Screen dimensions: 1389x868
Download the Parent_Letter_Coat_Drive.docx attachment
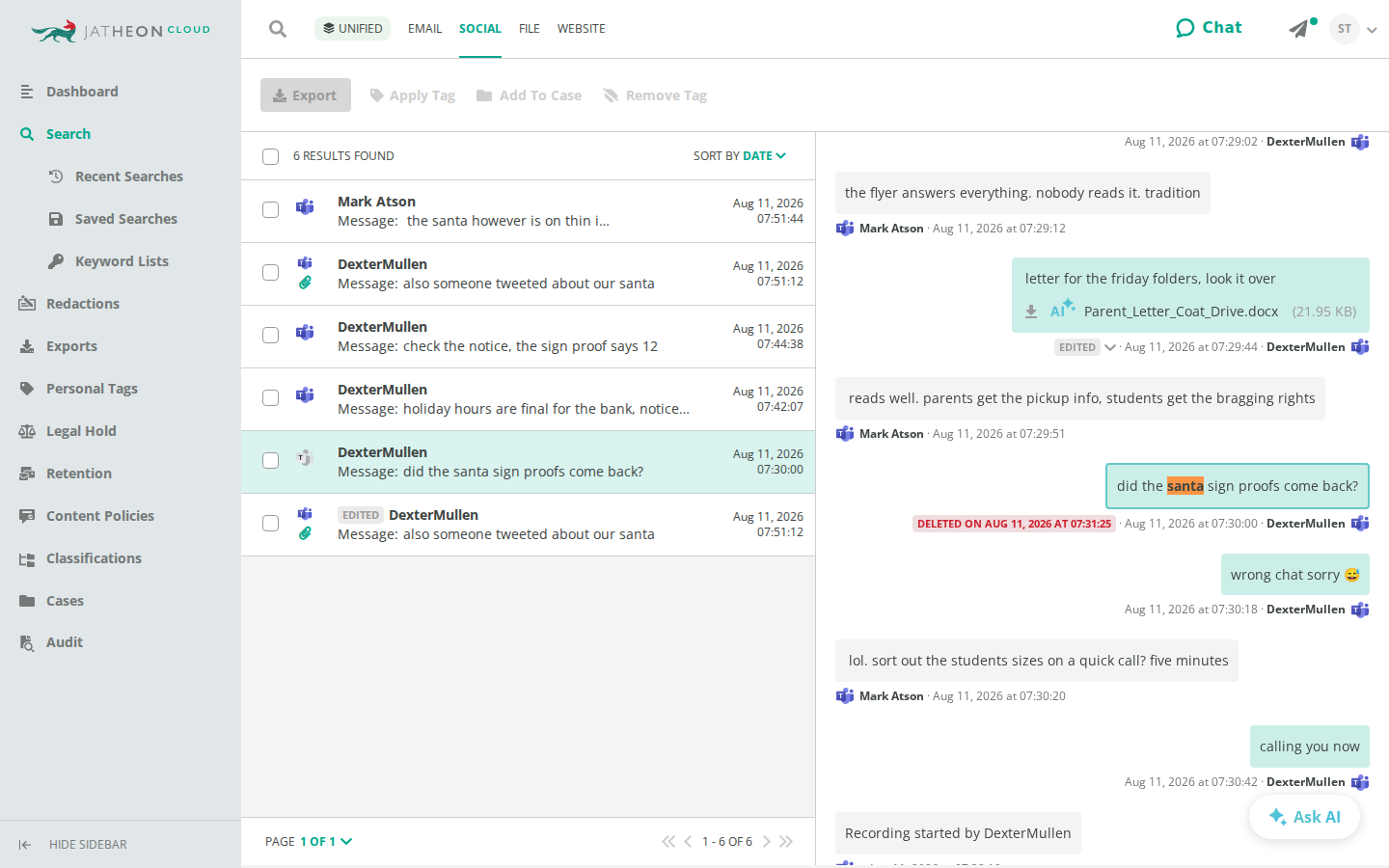[1031, 312]
